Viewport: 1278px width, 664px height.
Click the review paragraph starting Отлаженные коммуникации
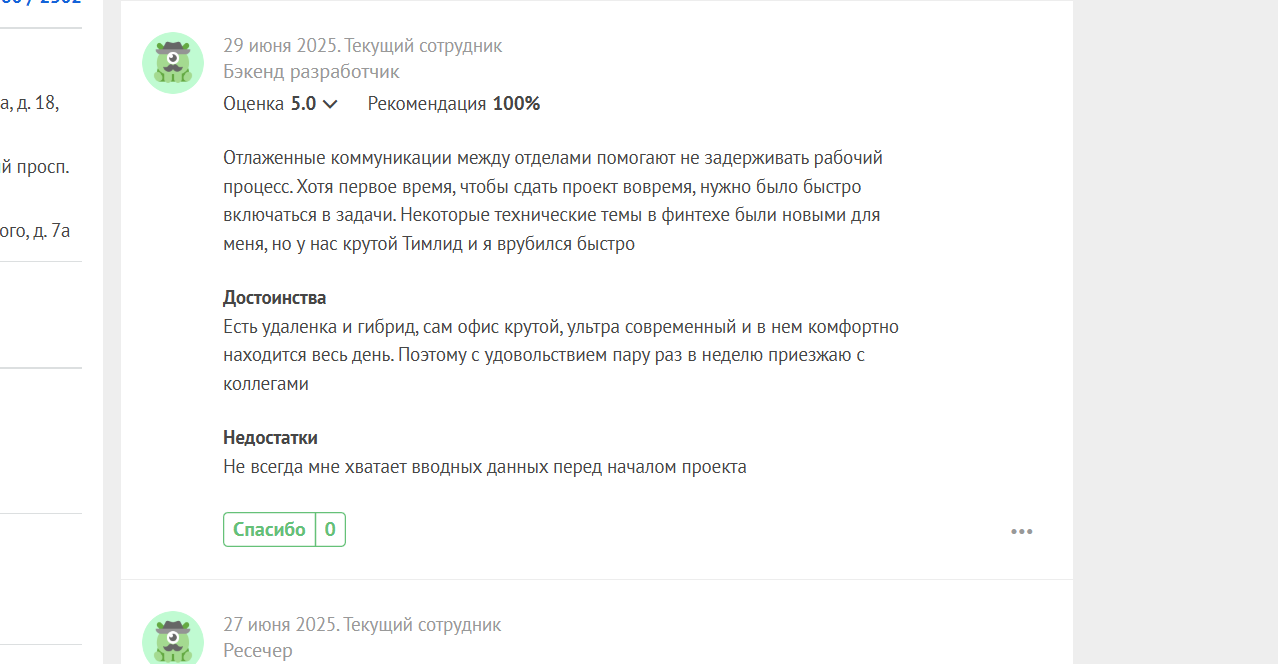tap(553, 201)
